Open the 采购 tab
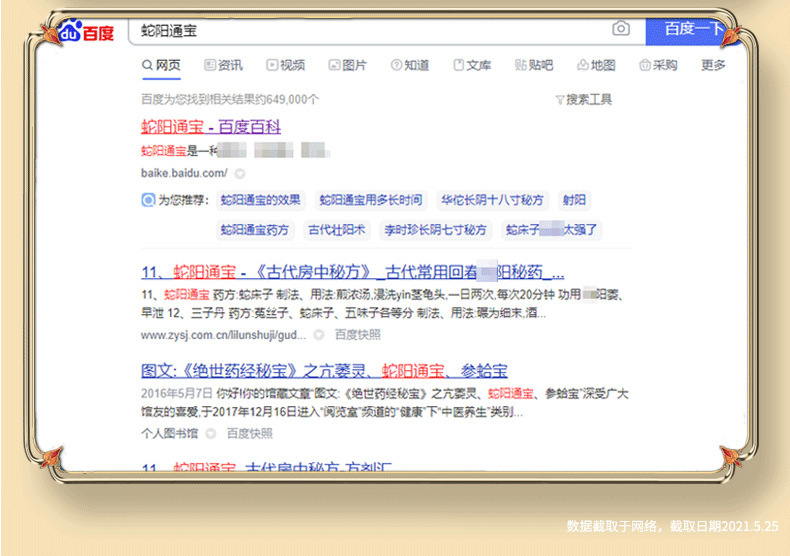790x556 pixels. coord(659,65)
